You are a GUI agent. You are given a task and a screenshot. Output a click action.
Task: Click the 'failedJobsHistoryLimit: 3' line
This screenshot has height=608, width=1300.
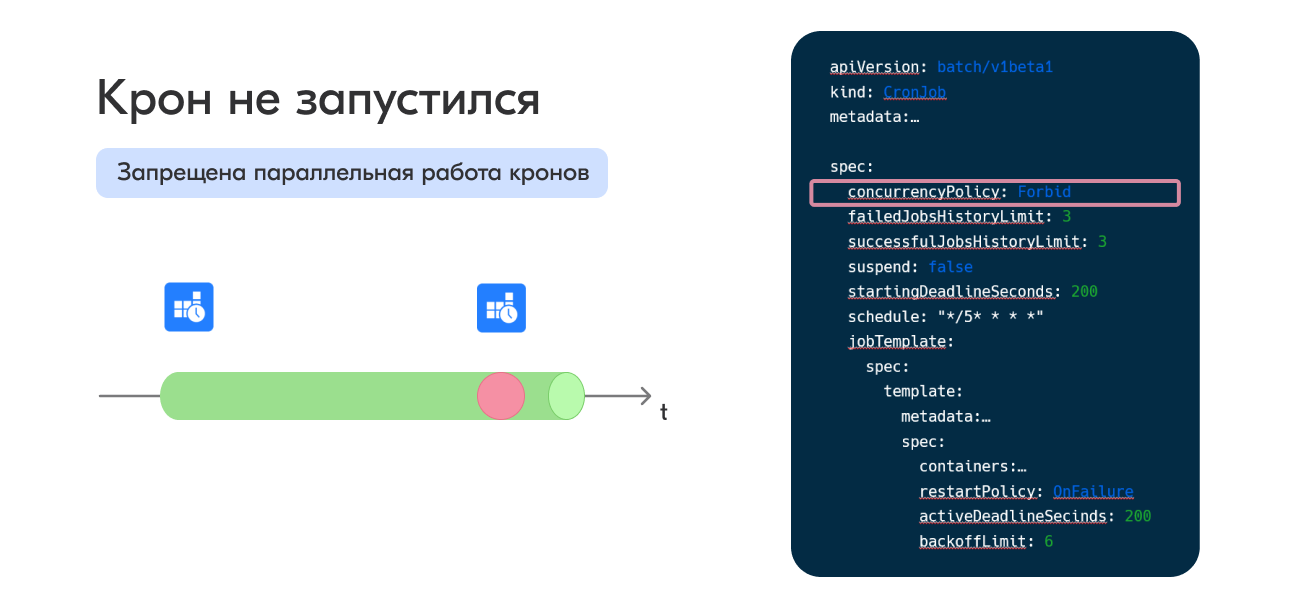pyautogui.click(x=959, y=217)
